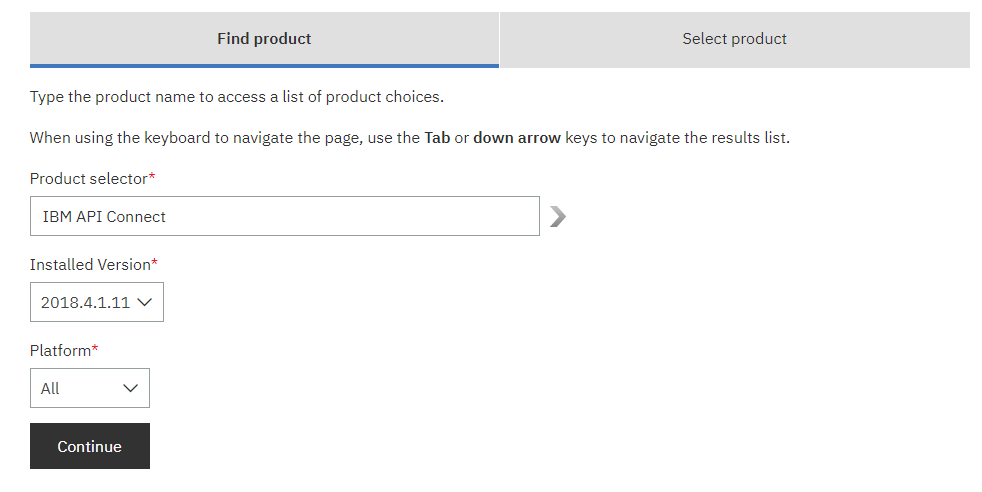
Task: Click the Installed Version chevron arrow
Action: click(145, 302)
